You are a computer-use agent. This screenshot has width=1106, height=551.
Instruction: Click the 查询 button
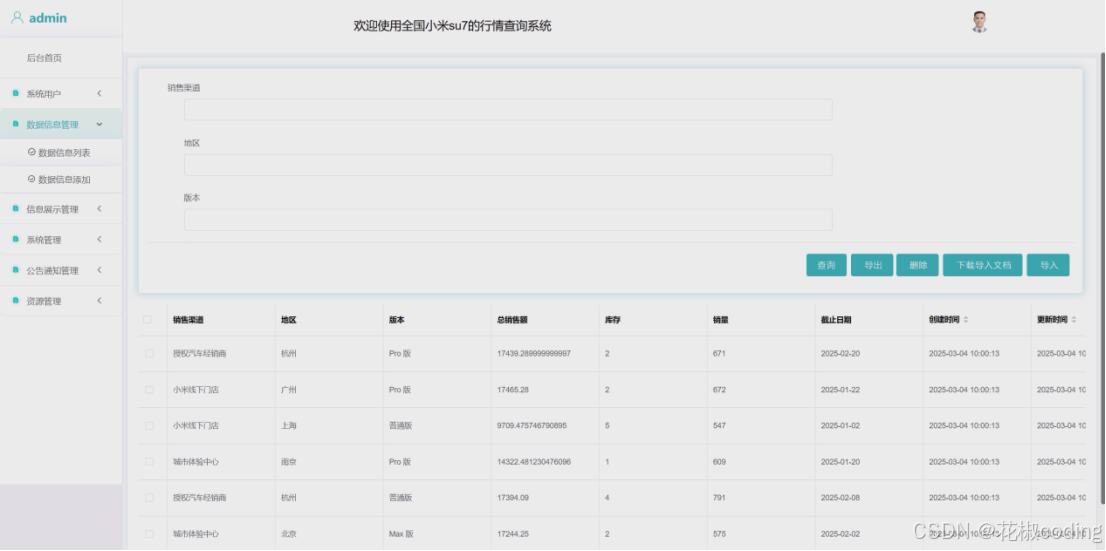826,265
